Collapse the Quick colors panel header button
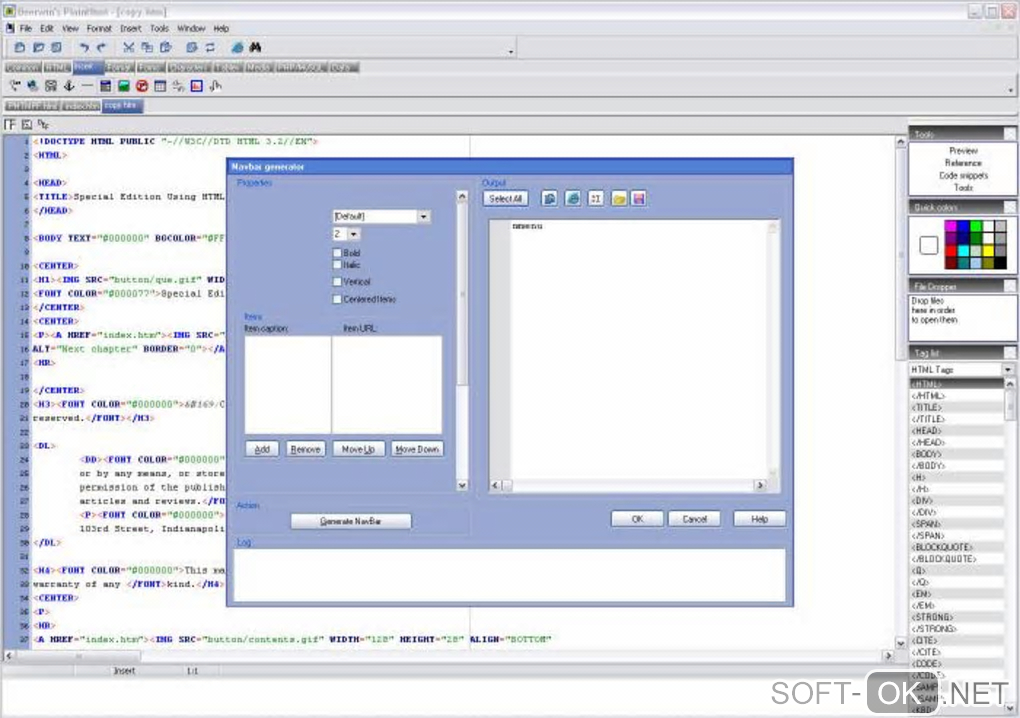The width and height of the screenshot is (1020, 718). (1010, 207)
